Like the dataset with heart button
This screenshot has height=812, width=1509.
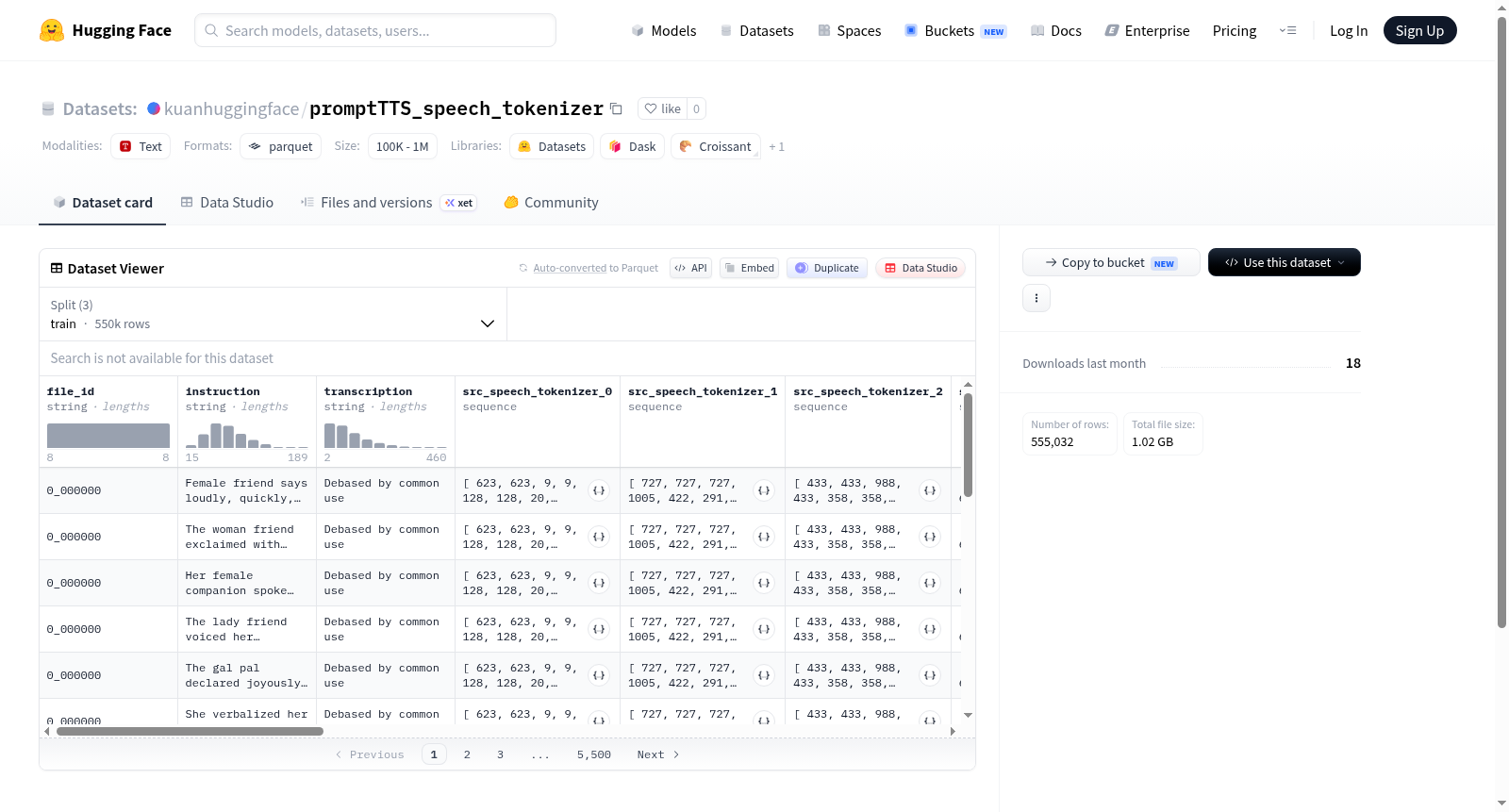(x=662, y=108)
